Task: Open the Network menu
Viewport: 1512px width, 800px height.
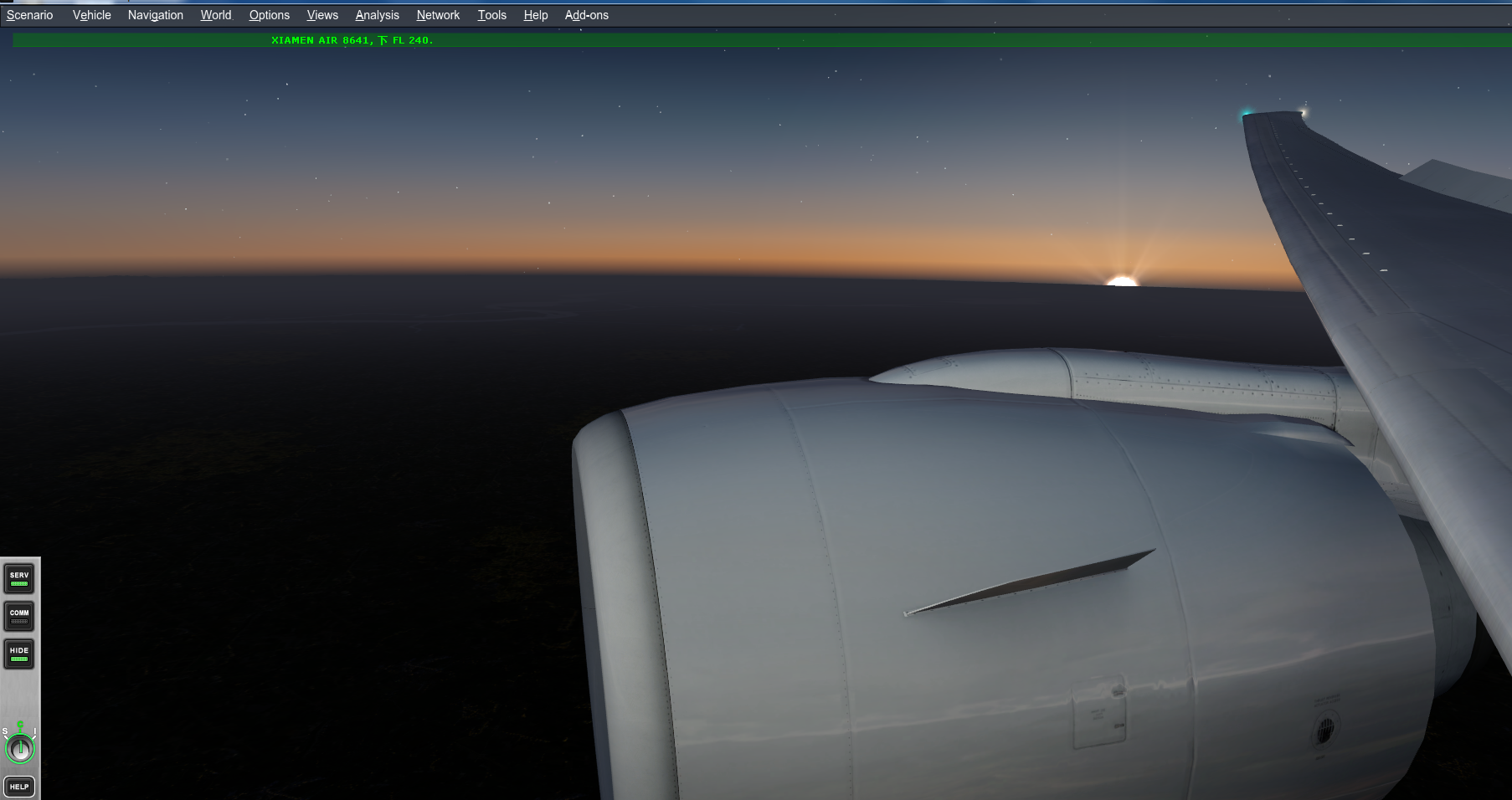Action: click(x=438, y=15)
